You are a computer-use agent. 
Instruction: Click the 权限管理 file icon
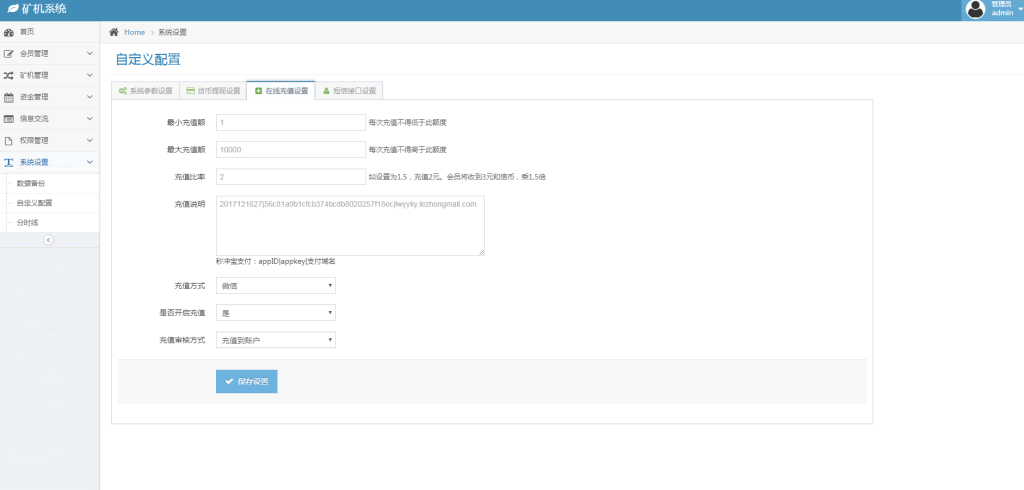9,141
